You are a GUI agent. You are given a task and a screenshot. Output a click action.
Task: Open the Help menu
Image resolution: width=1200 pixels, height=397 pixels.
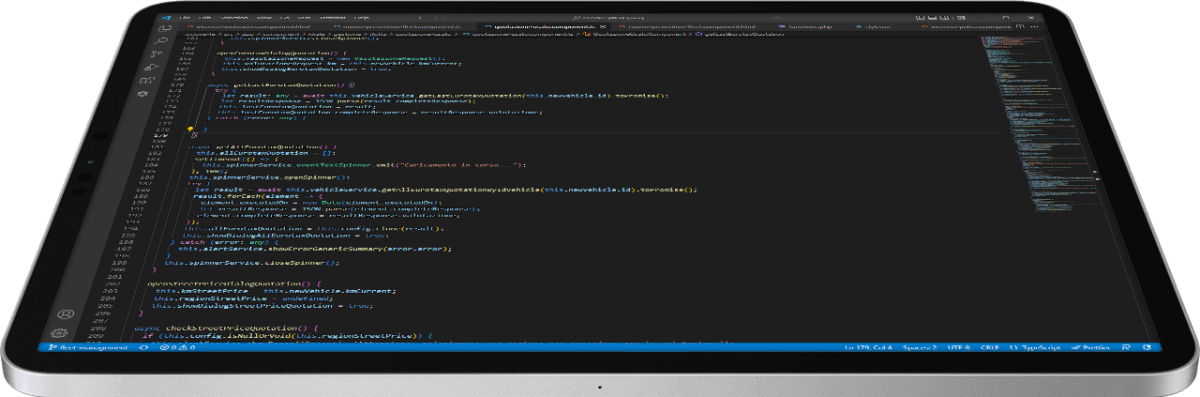click(x=362, y=17)
